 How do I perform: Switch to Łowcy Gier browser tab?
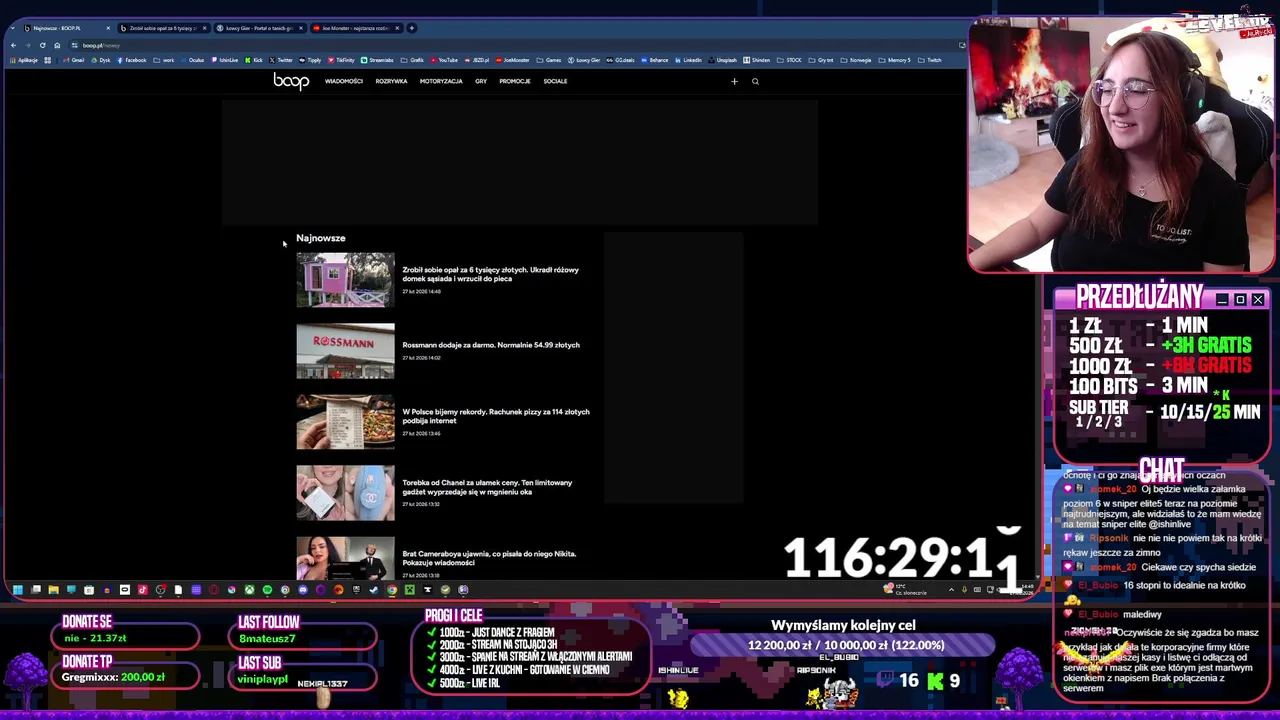(259, 28)
